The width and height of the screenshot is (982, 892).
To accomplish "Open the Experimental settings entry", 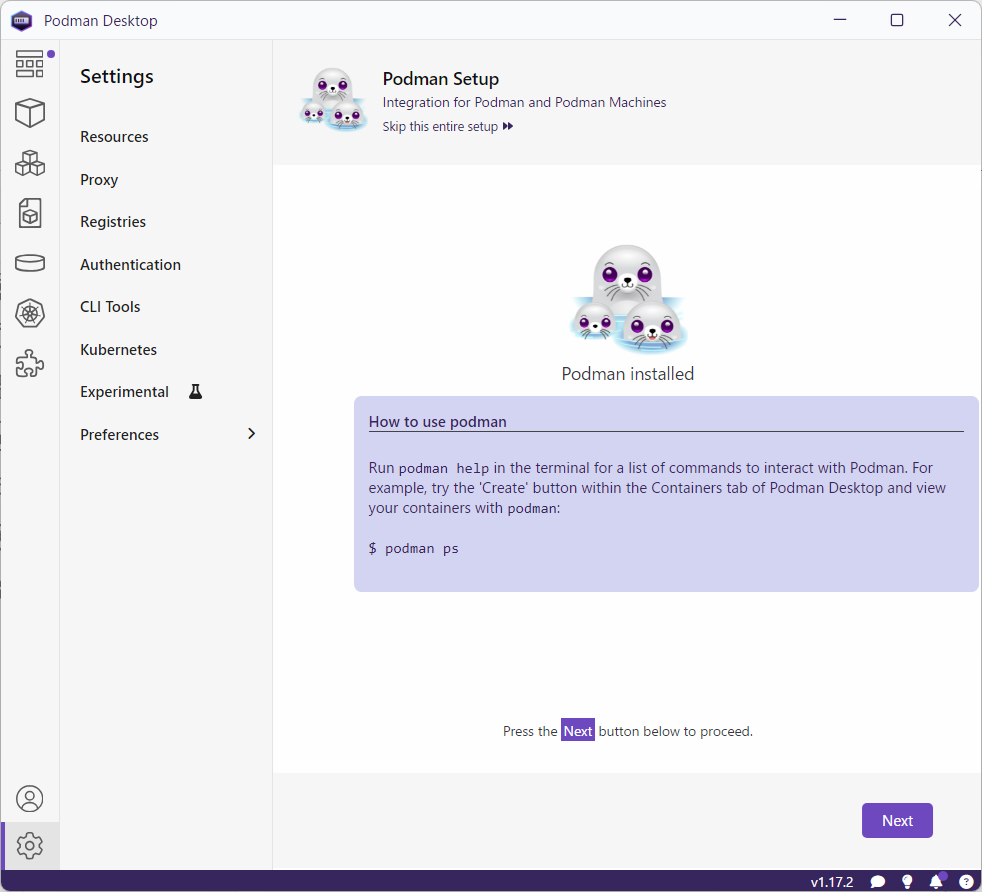I will [125, 392].
